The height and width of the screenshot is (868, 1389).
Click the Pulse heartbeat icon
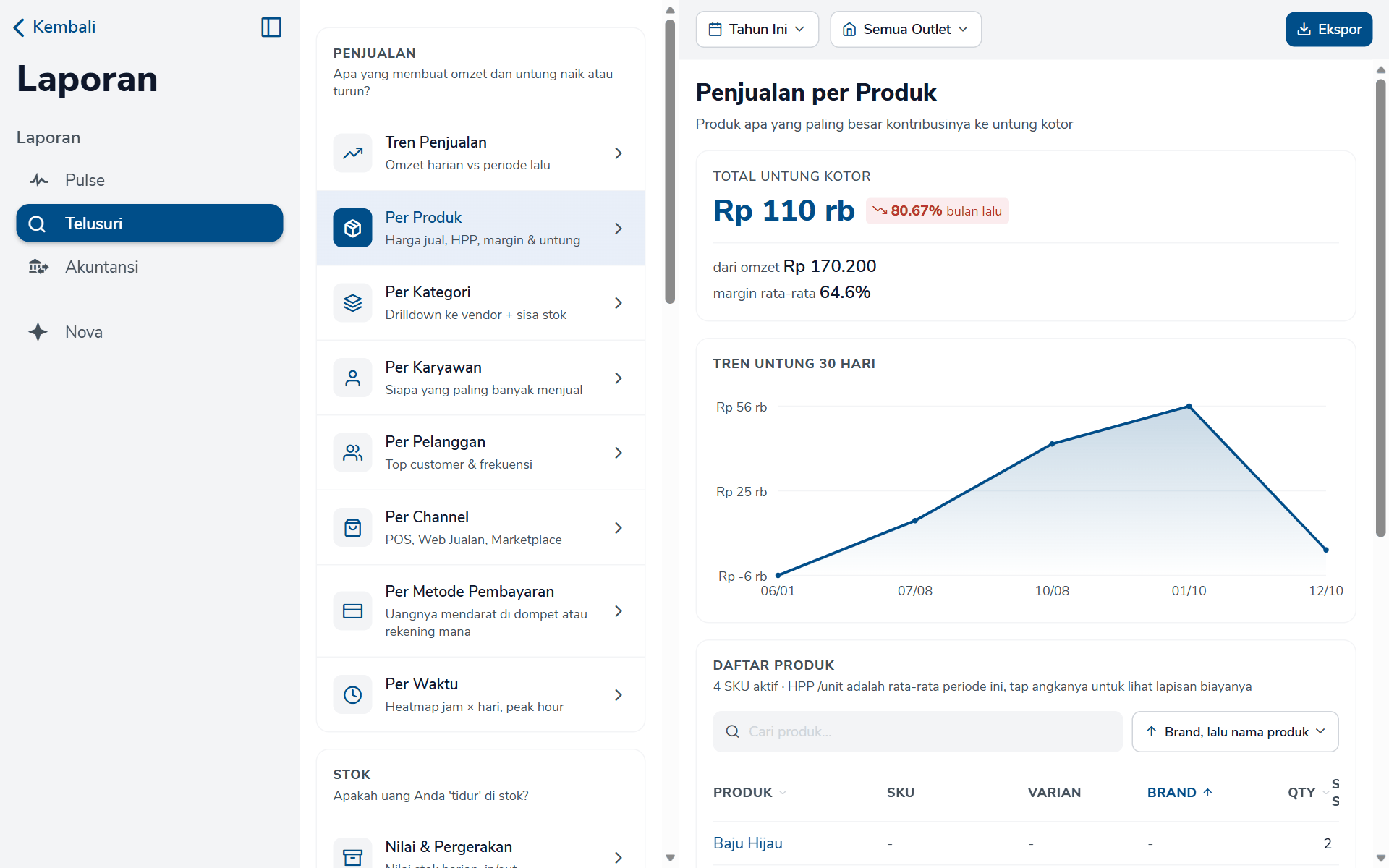[x=39, y=180]
